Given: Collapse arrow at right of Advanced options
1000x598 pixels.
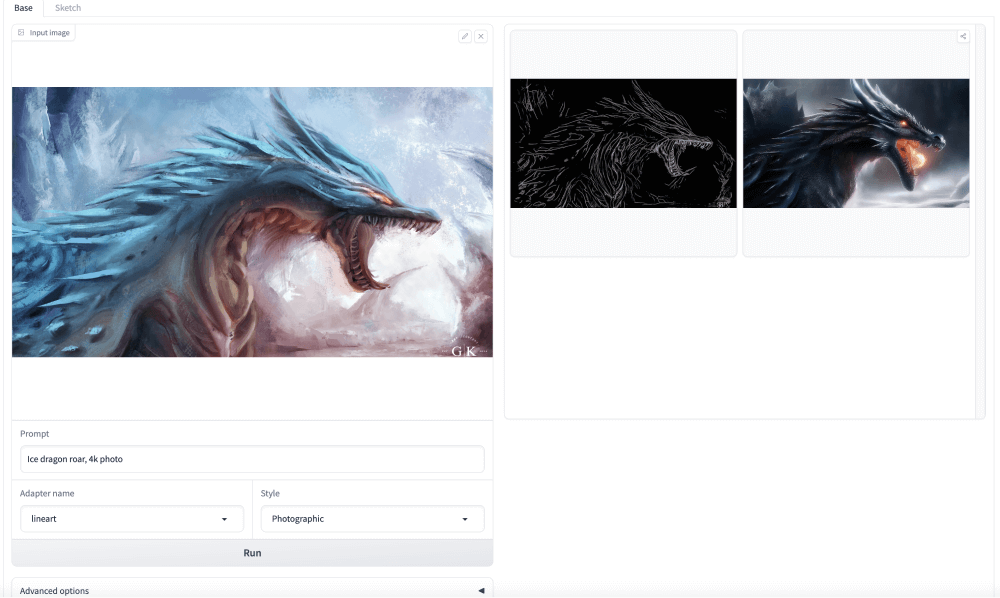Looking at the screenshot, I should 481,590.
